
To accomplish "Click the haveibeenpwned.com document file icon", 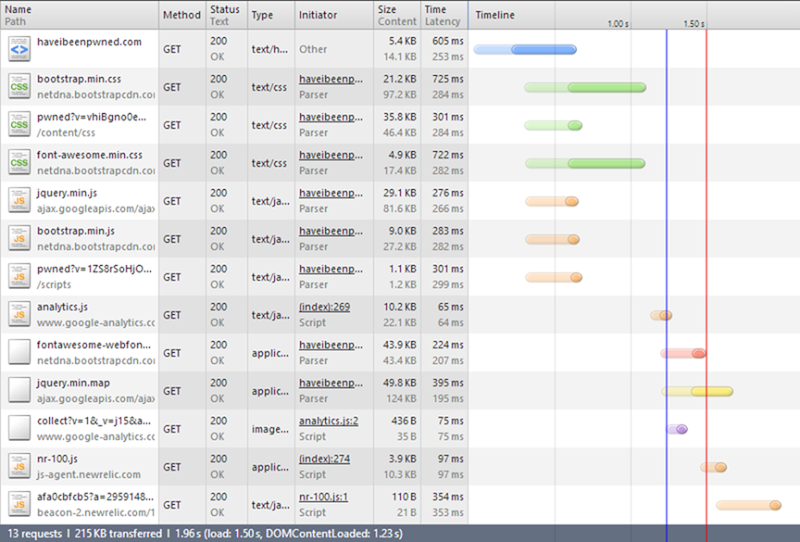I will [x=19, y=49].
